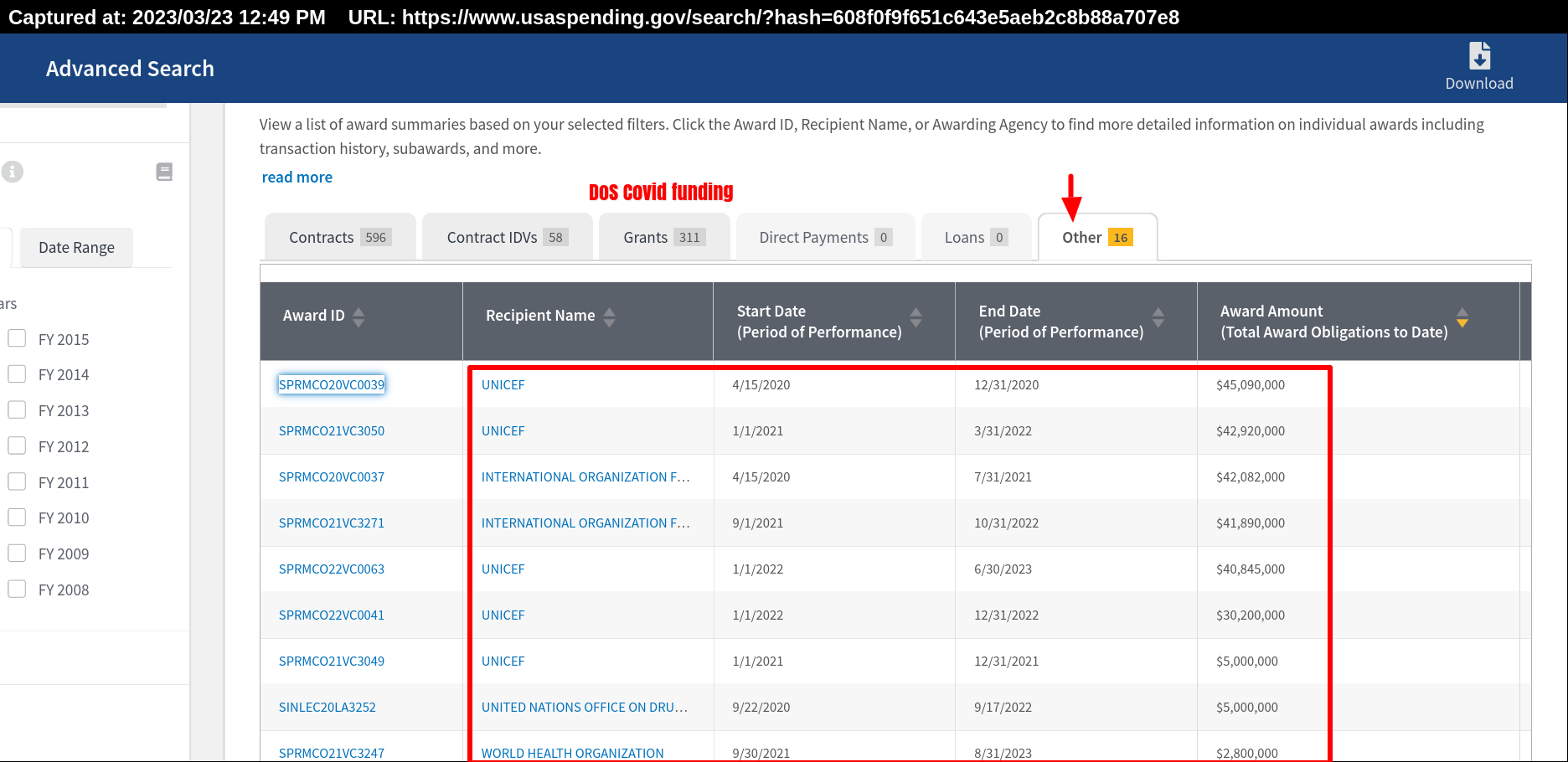Click the $41,890,000 award amount cell
Viewport: 1568px width, 762px height.
pos(1251,523)
